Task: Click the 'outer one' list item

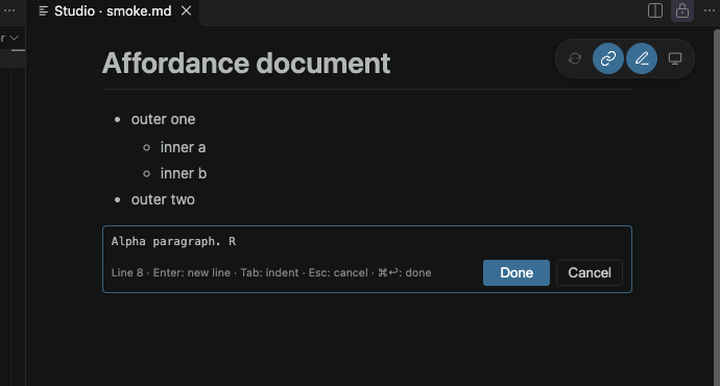Action: (163, 119)
